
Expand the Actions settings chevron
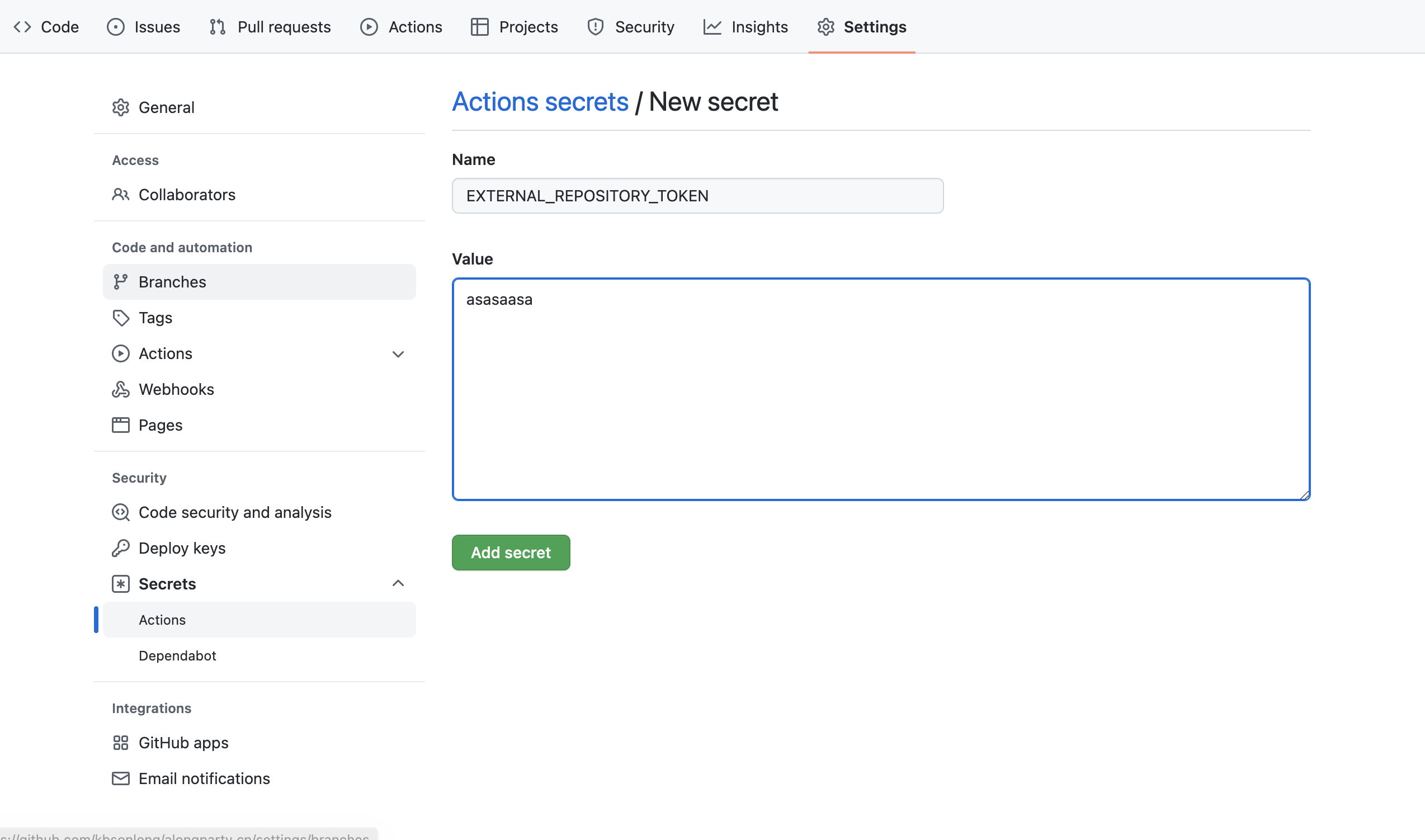tap(398, 355)
